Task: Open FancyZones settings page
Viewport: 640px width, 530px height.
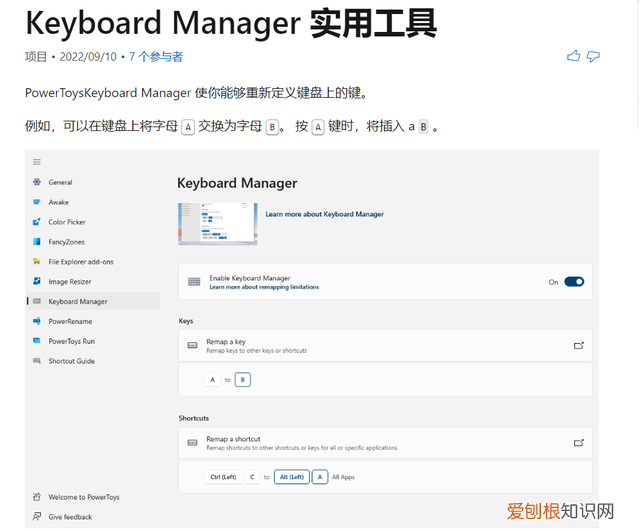Action: (x=67, y=242)
